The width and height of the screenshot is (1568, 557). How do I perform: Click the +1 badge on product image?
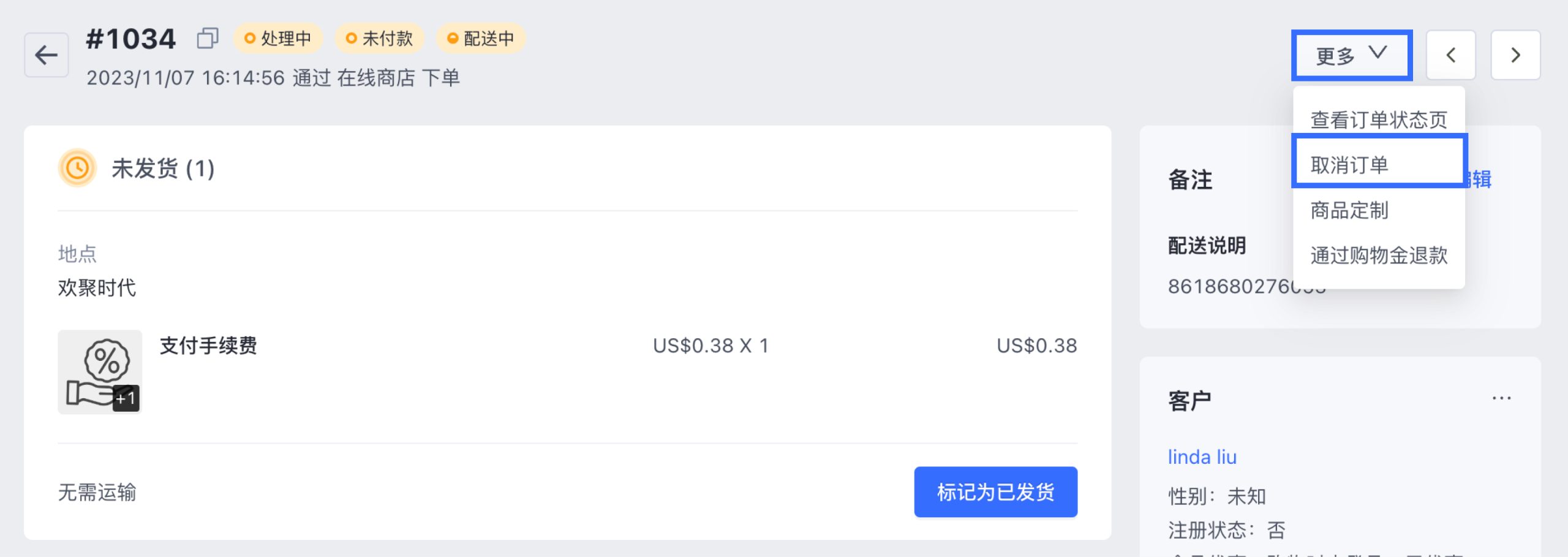tap(126, 398)
